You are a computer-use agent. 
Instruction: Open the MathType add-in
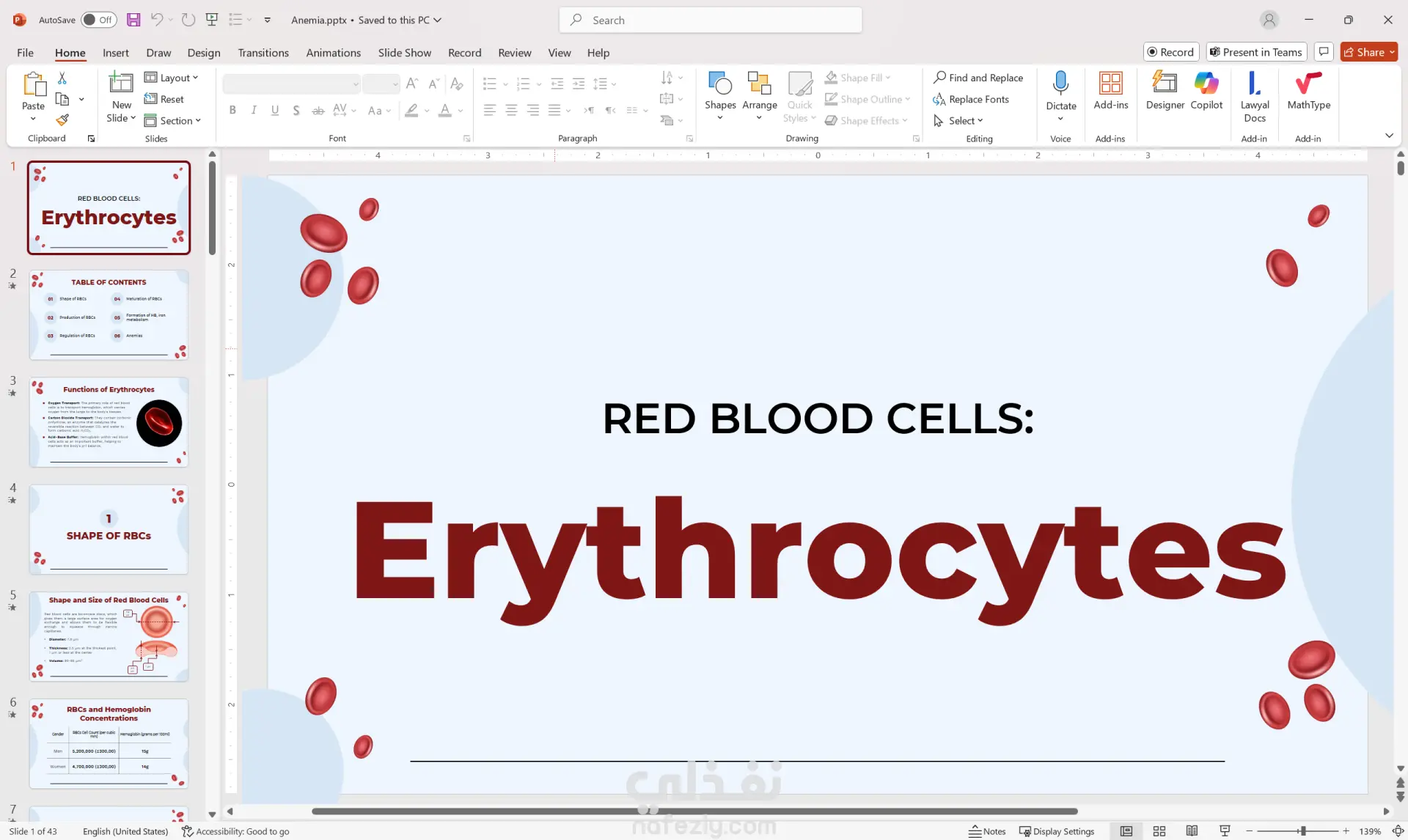pos(1308,91)
